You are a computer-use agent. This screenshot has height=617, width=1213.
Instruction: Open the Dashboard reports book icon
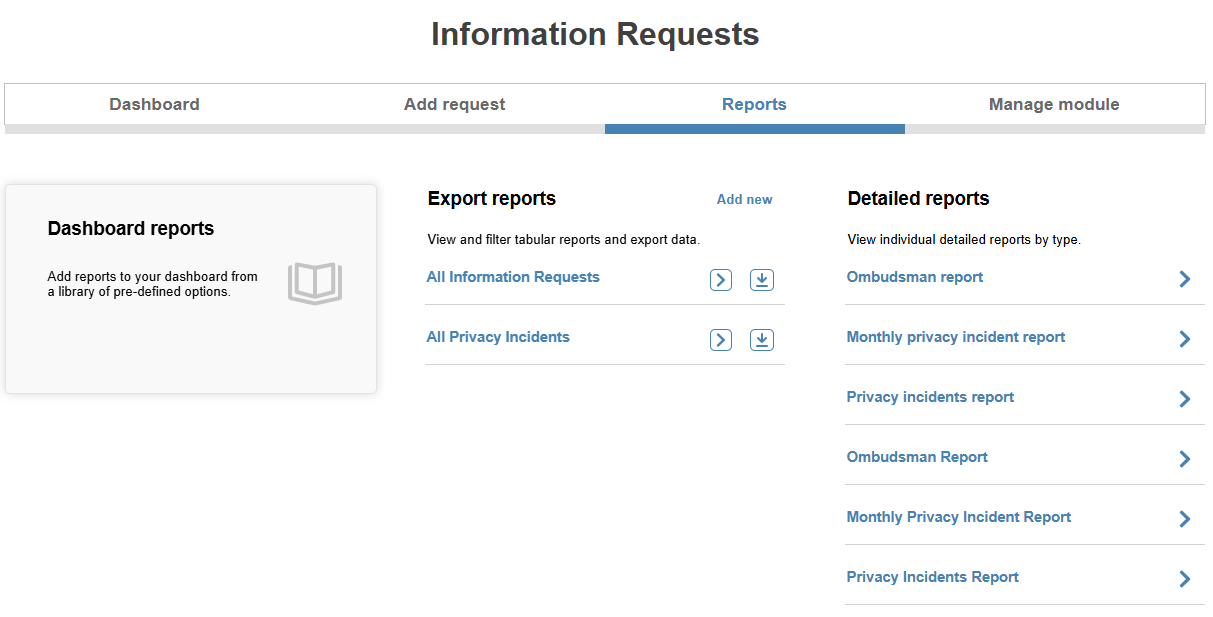[x=315, y=284]
